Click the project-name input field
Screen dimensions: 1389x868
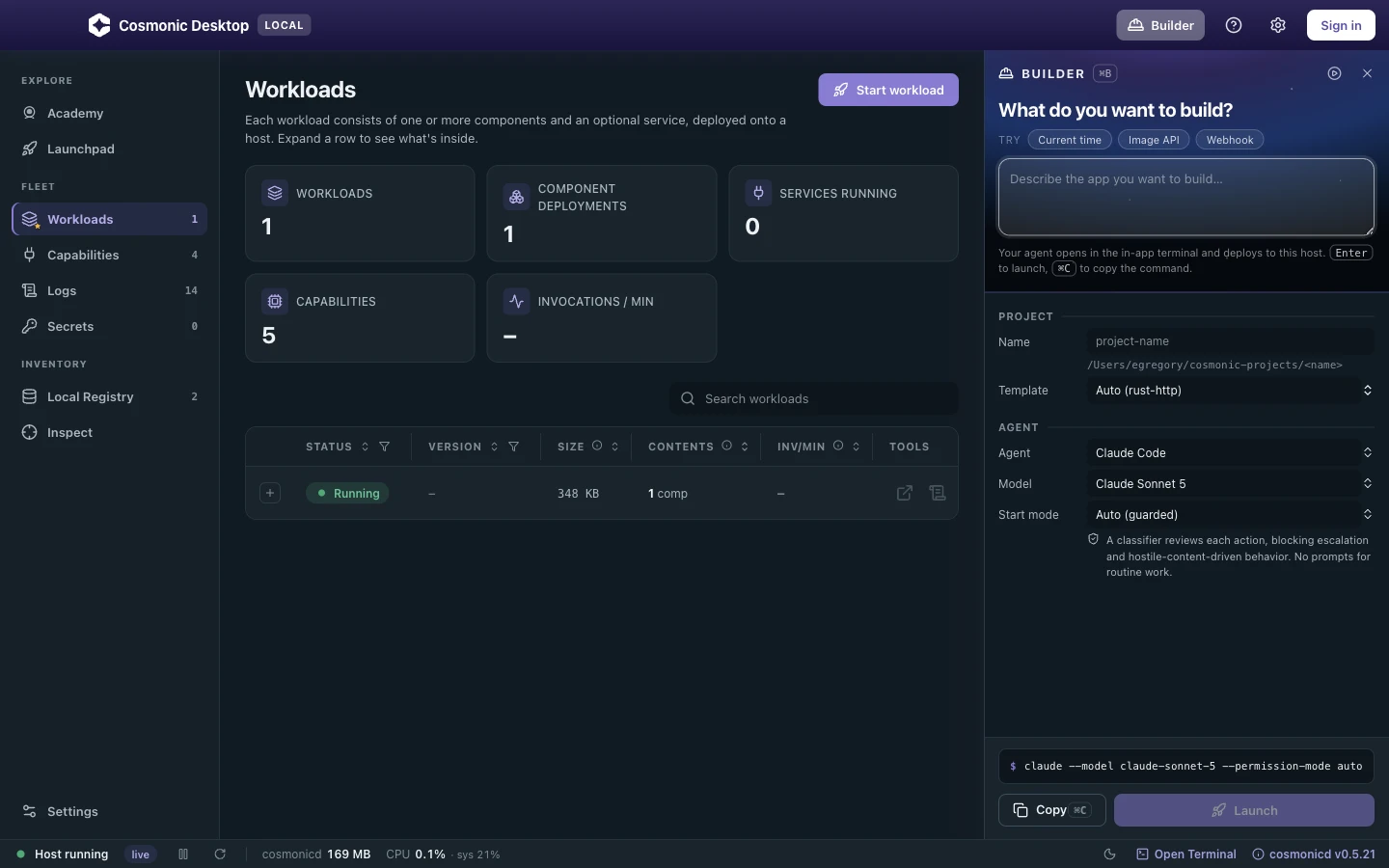point(1231,341)
